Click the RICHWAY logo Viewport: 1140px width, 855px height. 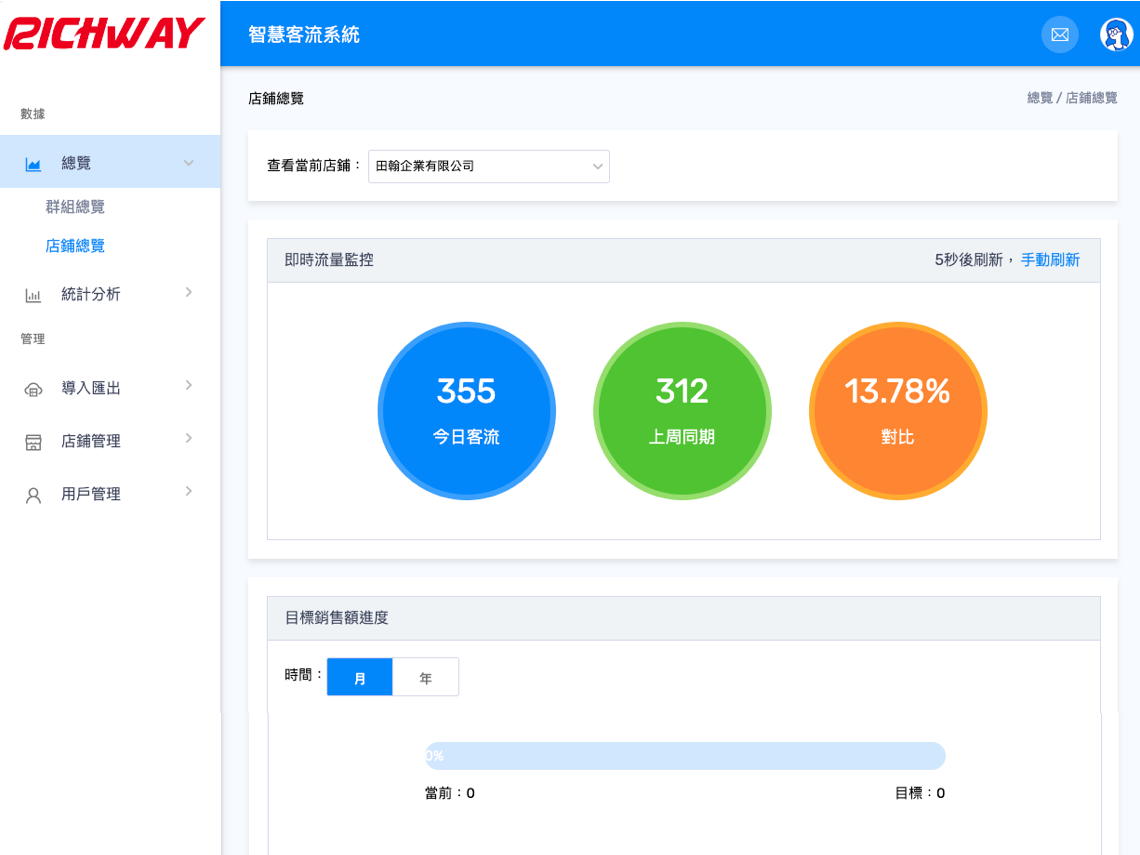(105, 33)
